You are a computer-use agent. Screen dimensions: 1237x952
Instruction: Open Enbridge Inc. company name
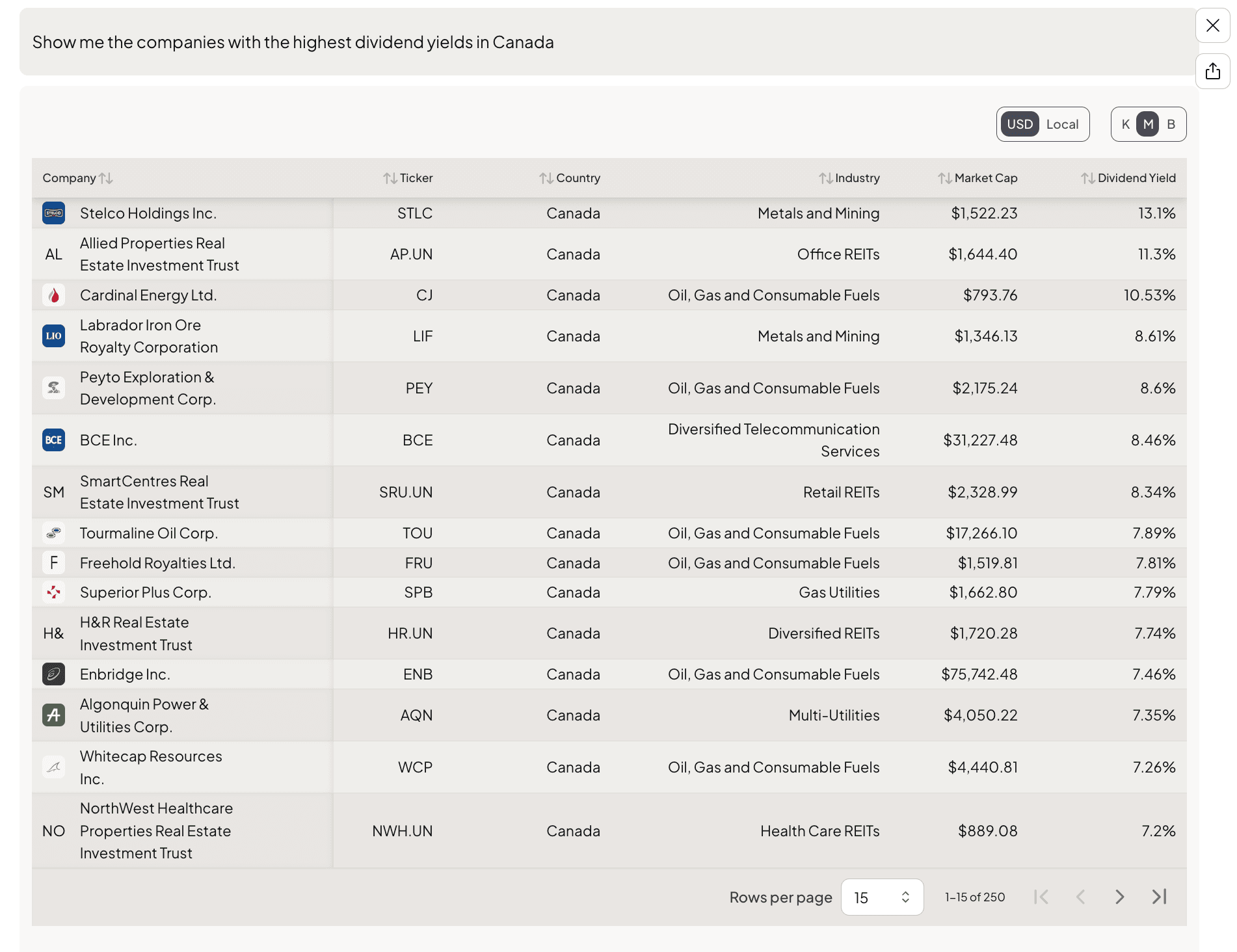[125, 674]
